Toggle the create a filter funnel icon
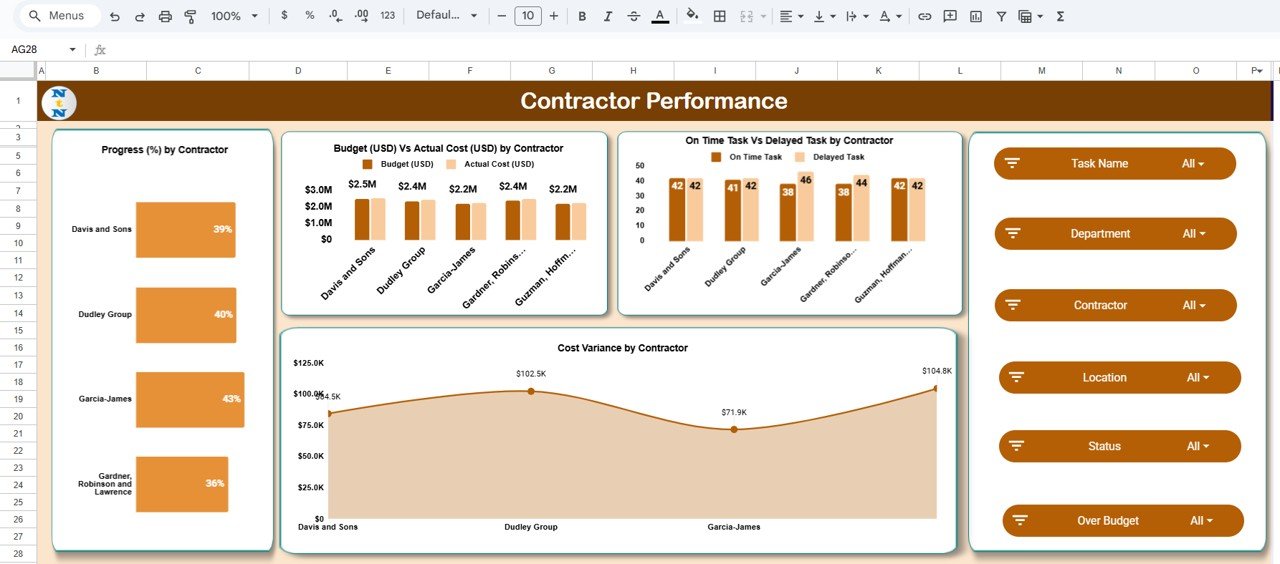This screenshot has height=564, width=1280. tap(1001, 16)
